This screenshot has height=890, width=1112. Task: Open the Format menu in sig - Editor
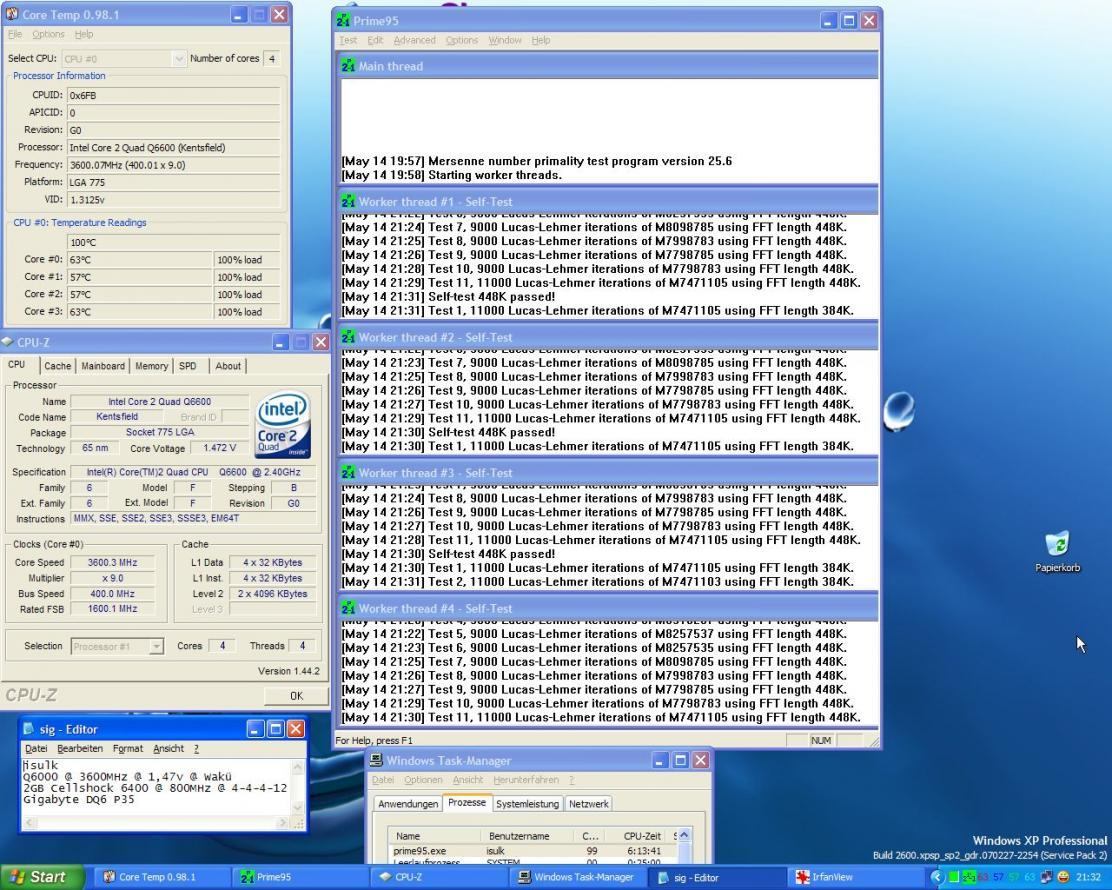click(x=128, y=749)
